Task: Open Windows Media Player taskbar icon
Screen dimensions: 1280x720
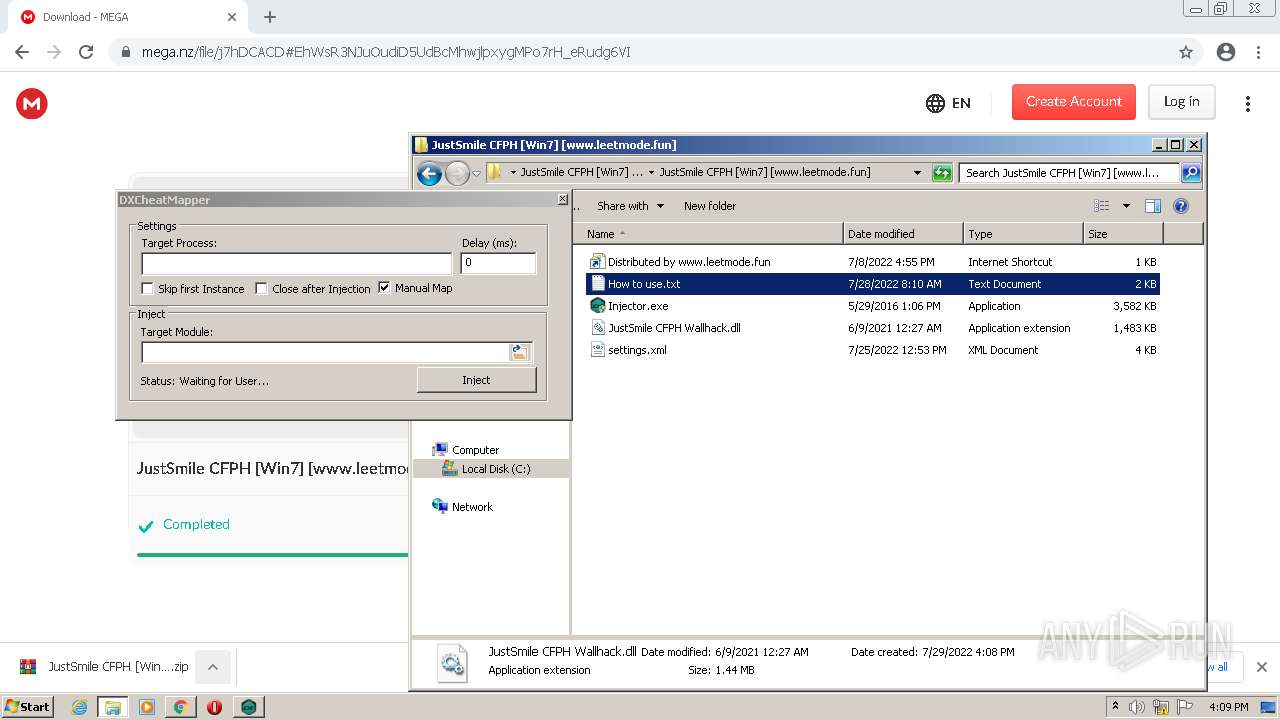Action: click(x=147, y=707)
